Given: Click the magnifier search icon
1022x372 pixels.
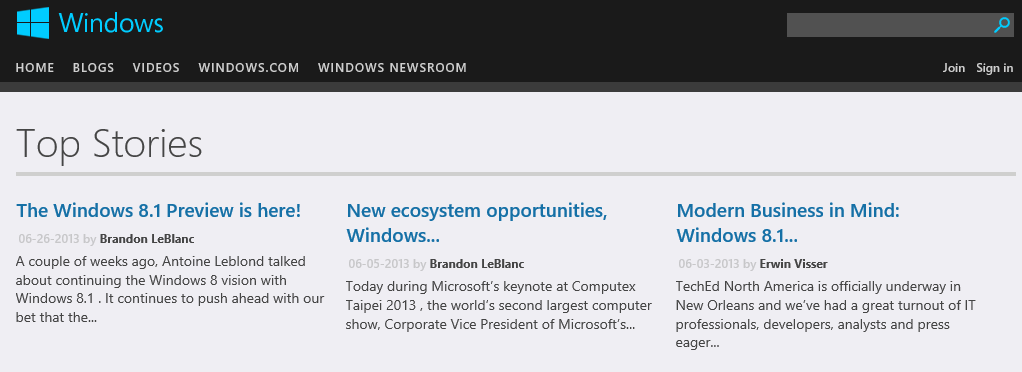Looking at the screenshot, I should coord(1002,25).
